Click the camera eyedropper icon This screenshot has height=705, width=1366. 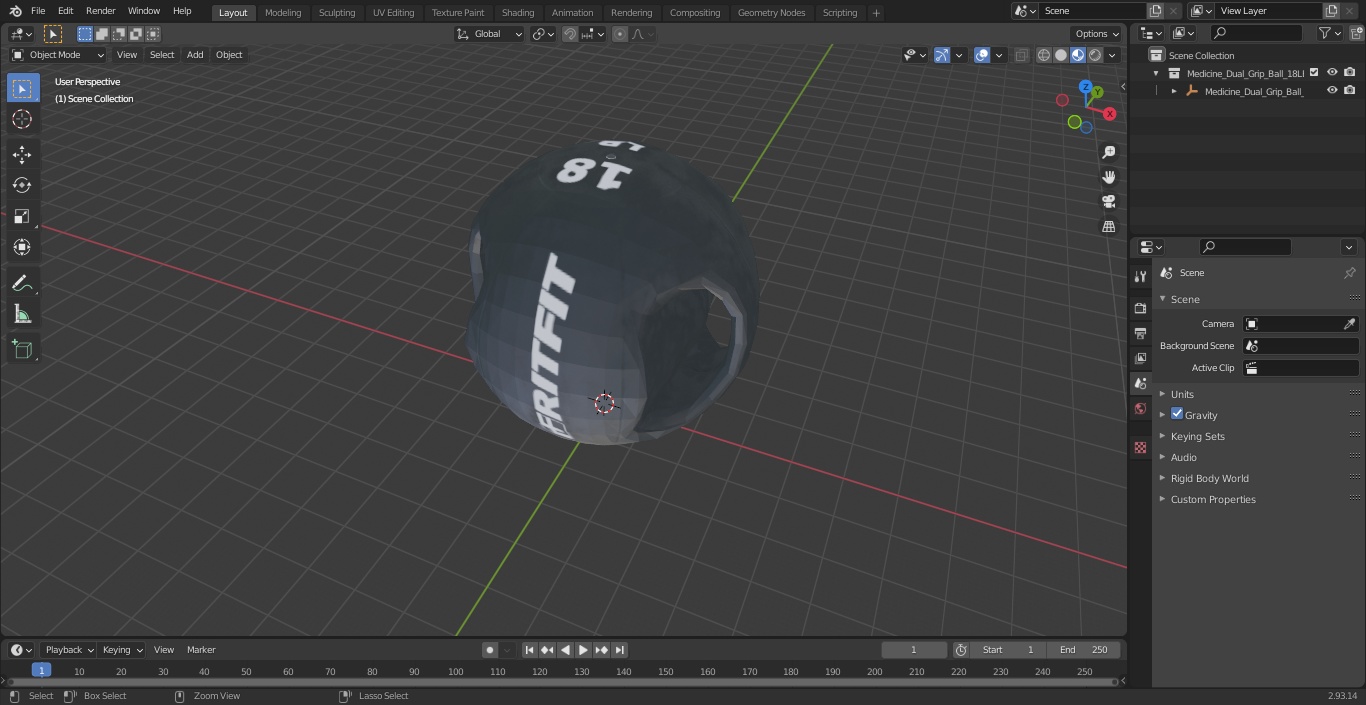[x=1349, y=324]
